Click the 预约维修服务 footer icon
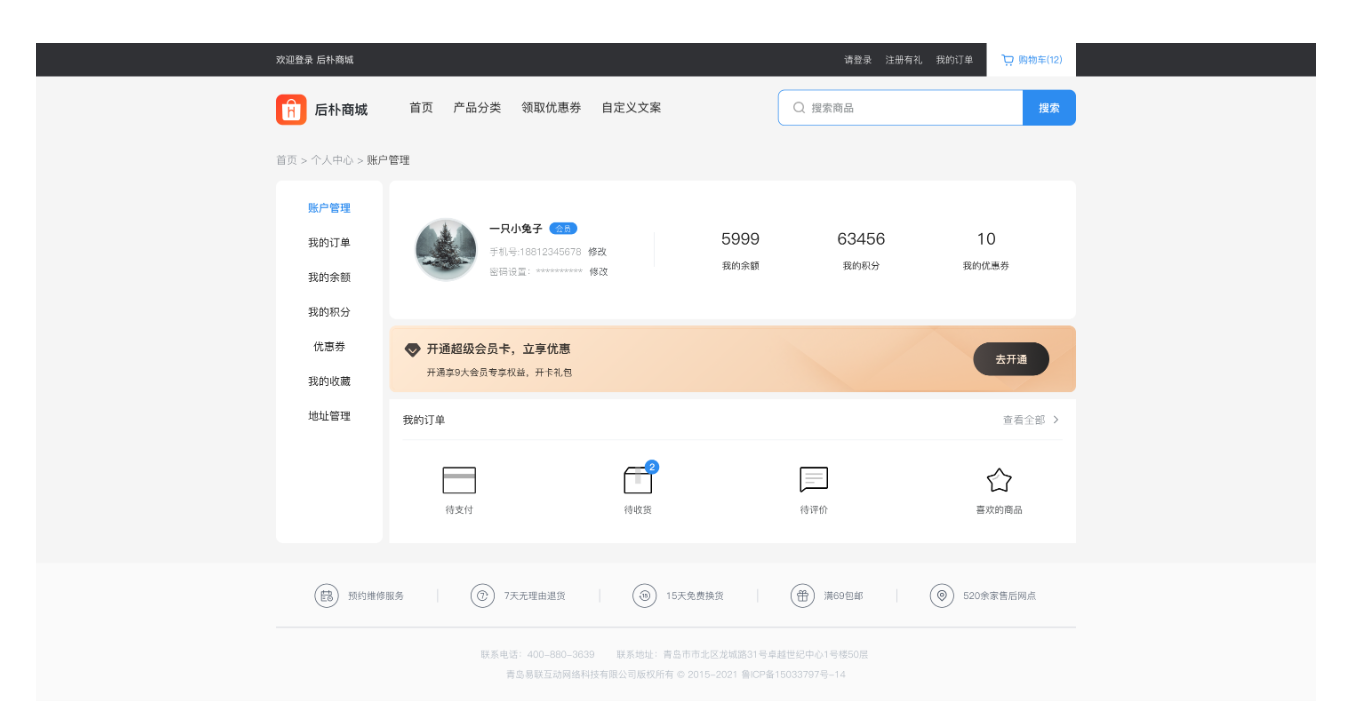Viewport: 1355px width, 720px height. tap(327, 596)
